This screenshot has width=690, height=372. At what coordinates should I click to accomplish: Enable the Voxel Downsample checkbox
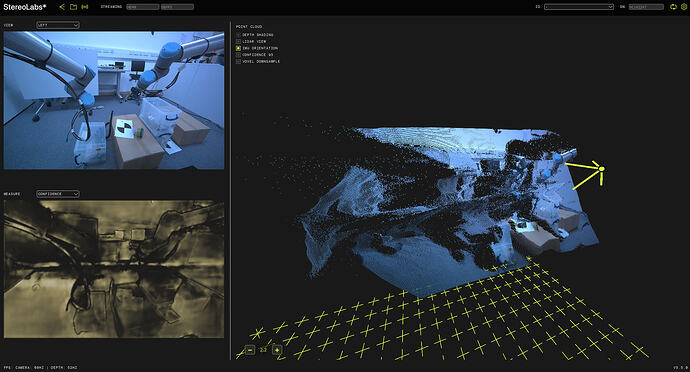click(239, 62)
